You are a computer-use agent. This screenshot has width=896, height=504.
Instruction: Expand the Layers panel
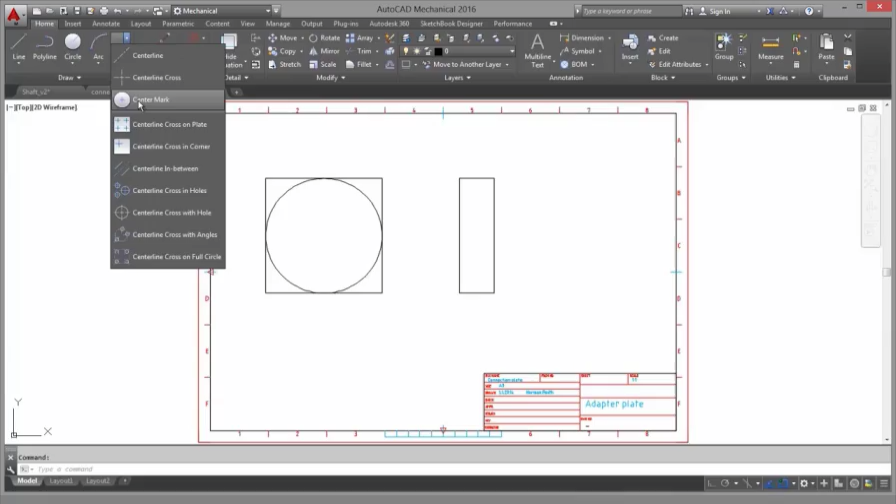[458, 77]
